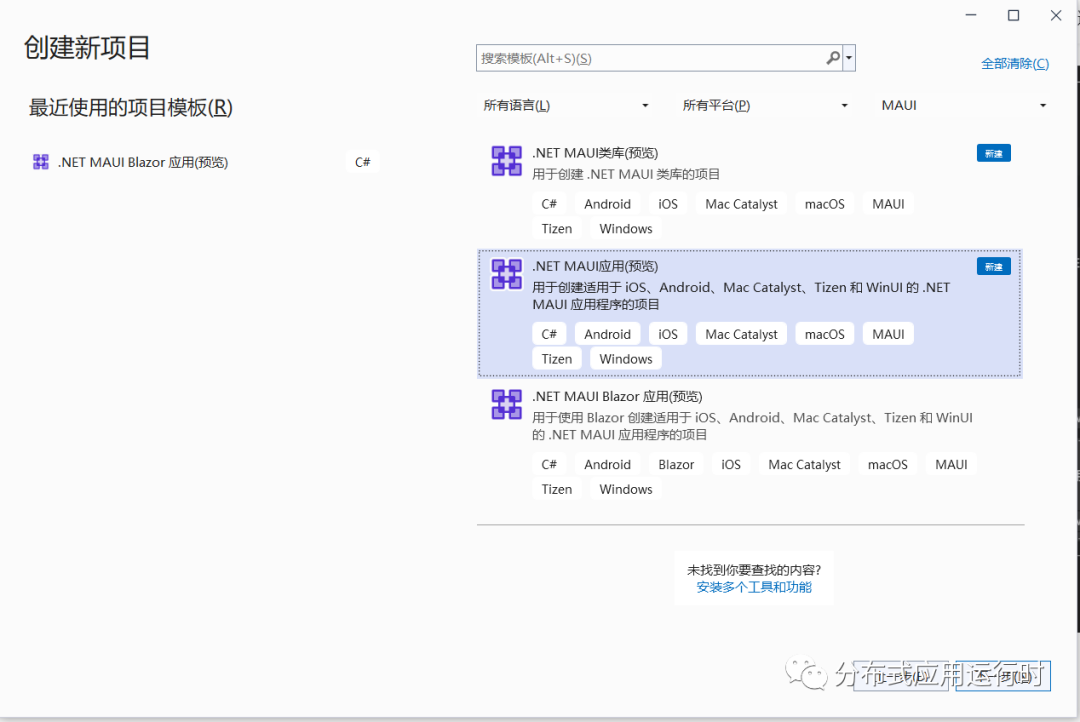
Task: Click the Mac Catalyst tag under .NET MAUI Blazor 应用
Action: (x=804, y=464)
